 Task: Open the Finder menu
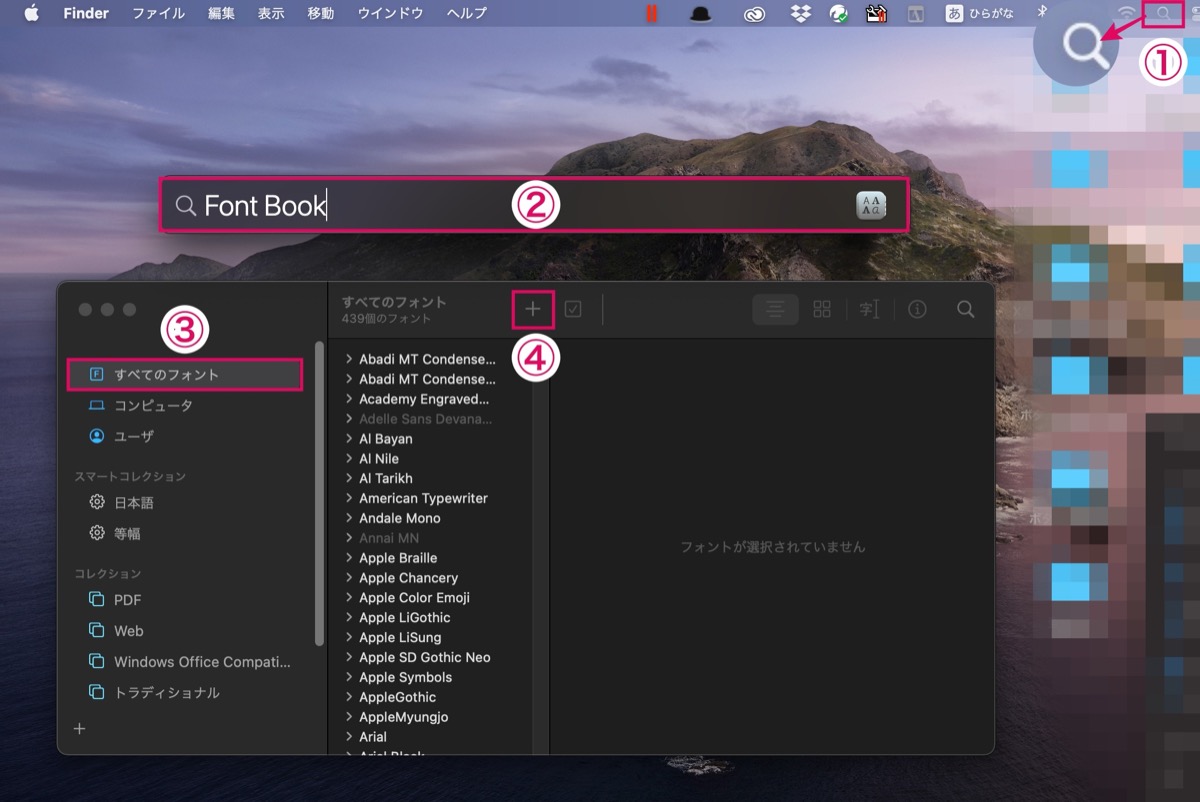pos(86,13)
